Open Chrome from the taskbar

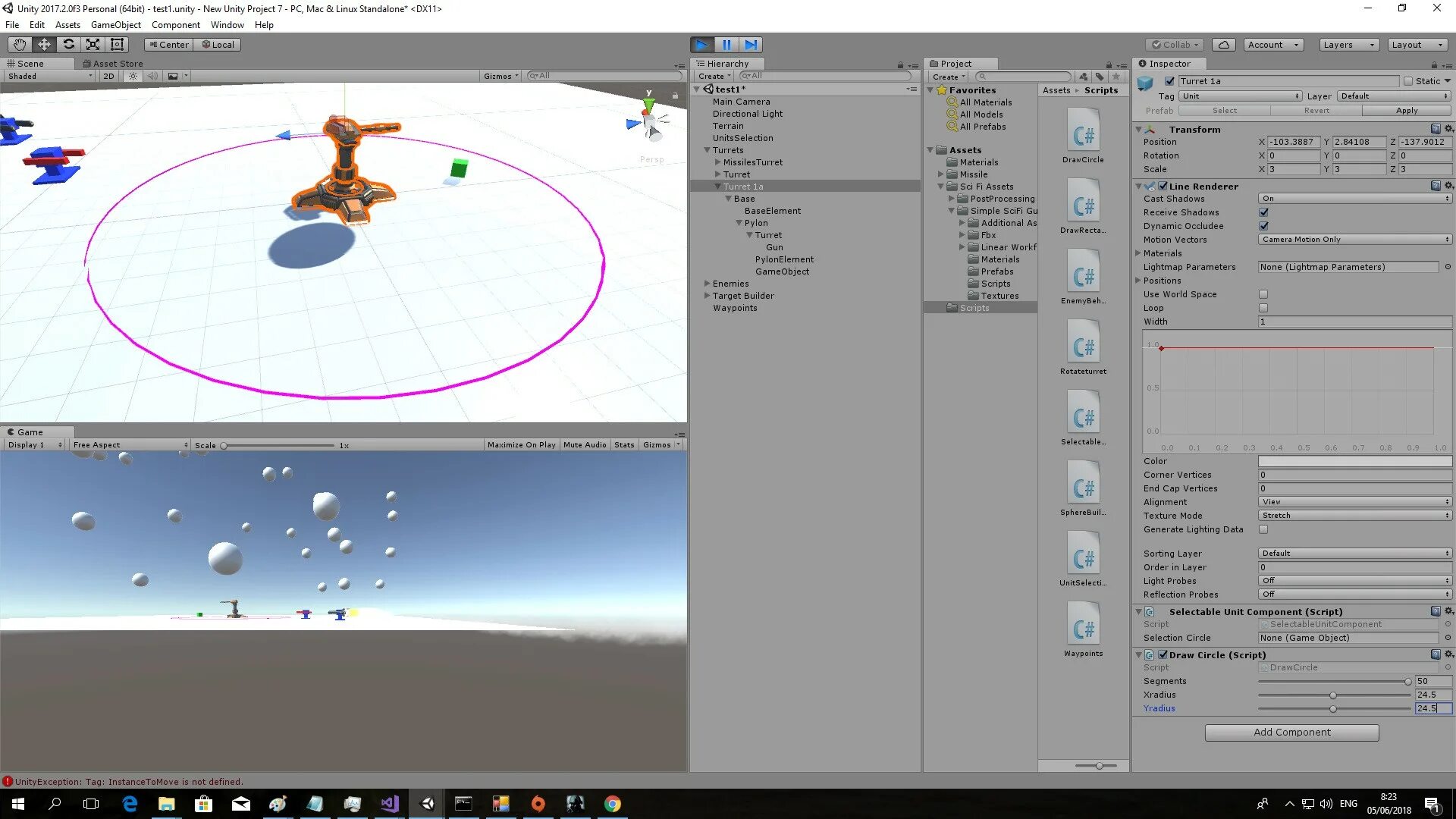click(x=612, y=804)
